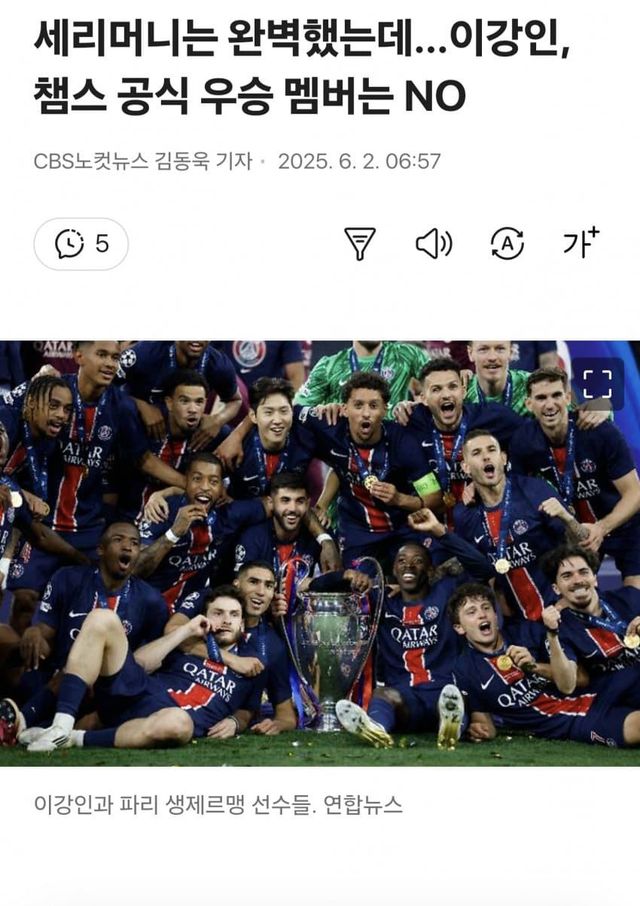Tap headline line 챔스 공식 우승 멤버는 NO

pos(250,96)
